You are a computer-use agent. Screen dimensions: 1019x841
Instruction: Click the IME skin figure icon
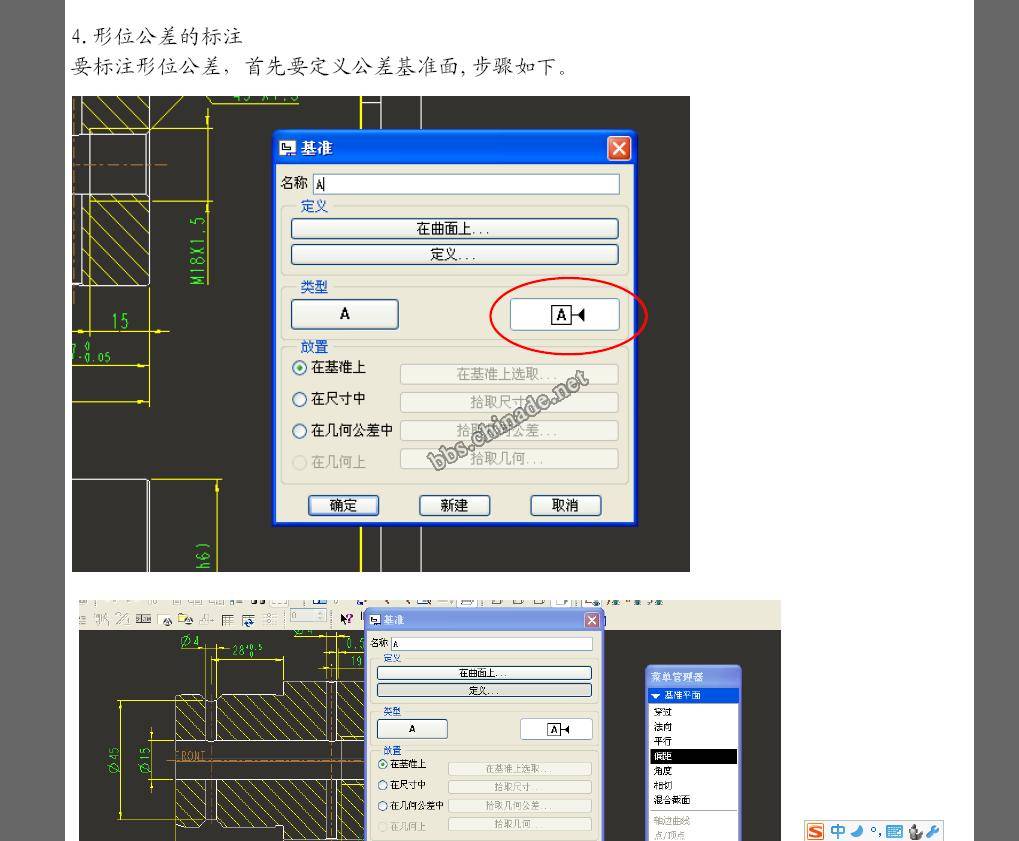(915, 831)
